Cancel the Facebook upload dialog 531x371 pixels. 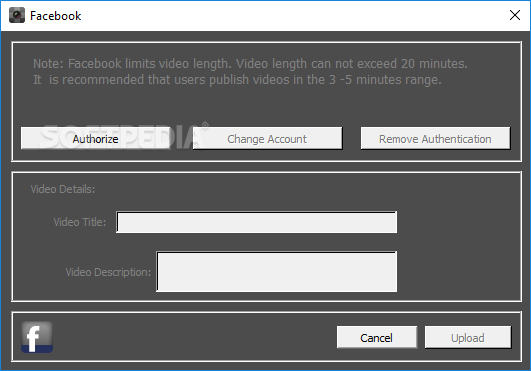pos(377,337)
